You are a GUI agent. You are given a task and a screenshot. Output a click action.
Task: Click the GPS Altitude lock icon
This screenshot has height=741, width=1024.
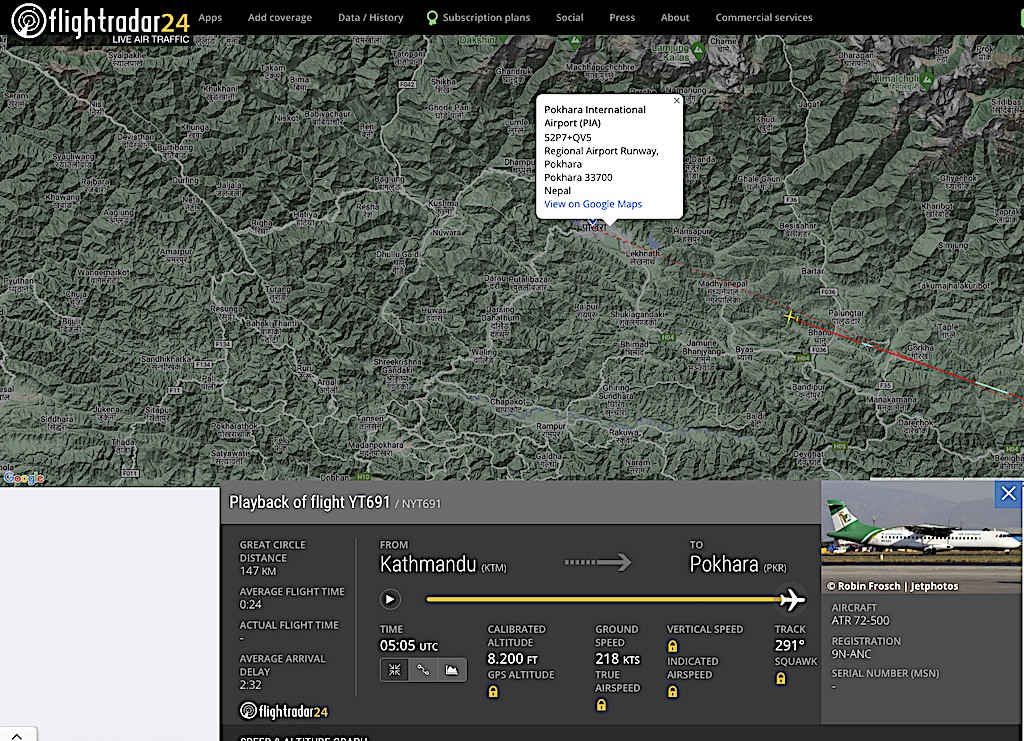[493, 691]
